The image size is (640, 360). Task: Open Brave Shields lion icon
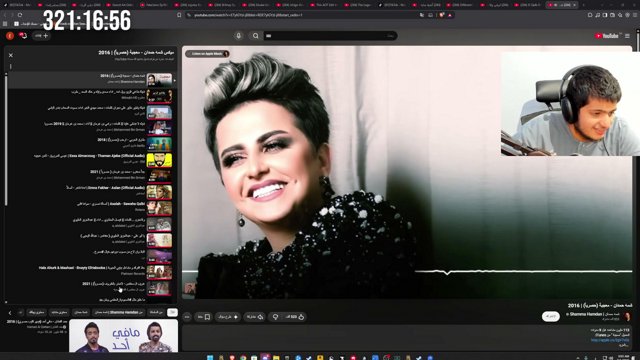click(x=441, y=15)
